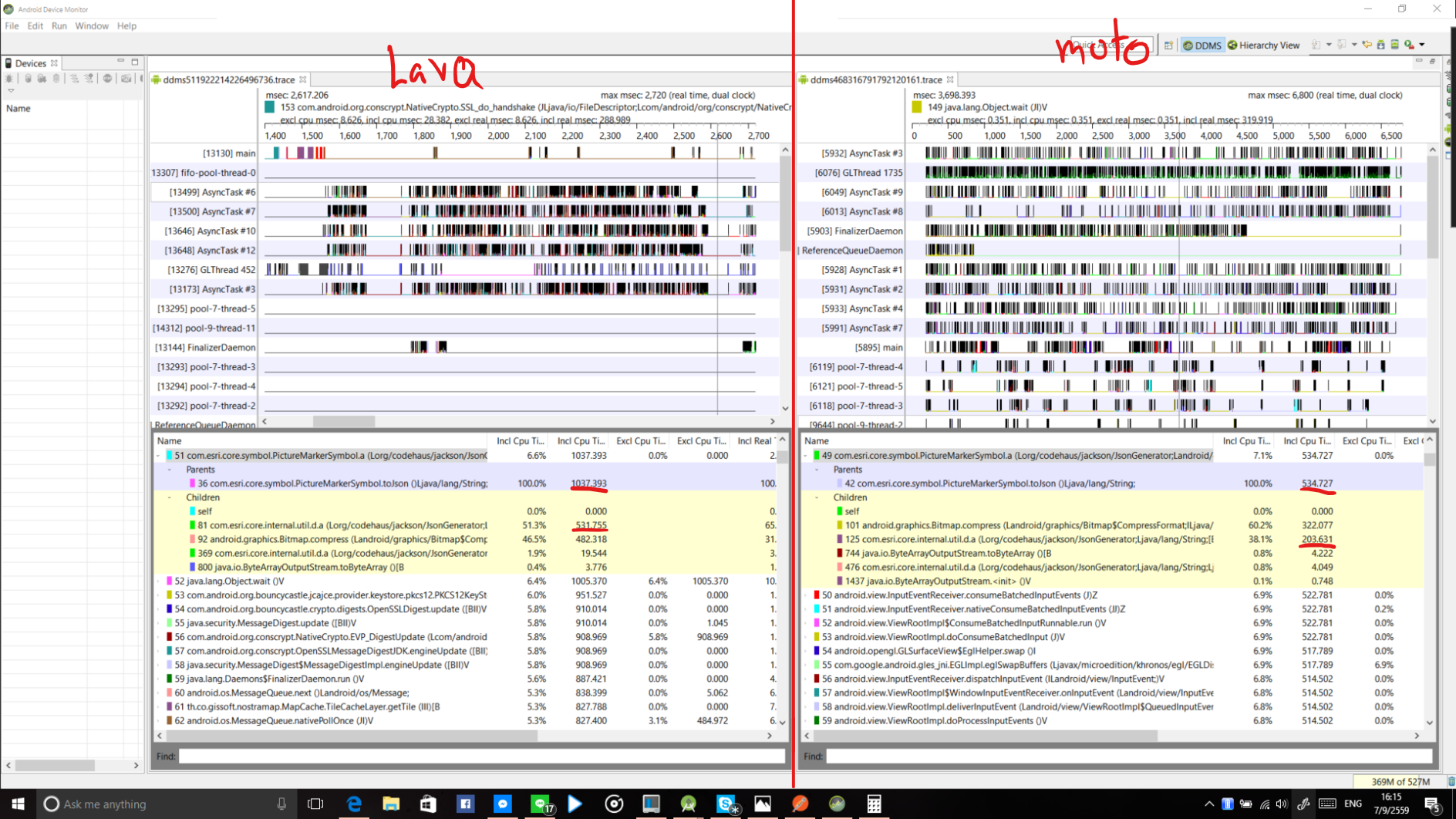Click the yellow color swatch for method 149
1456x819 pixels.
tap(917, 107)
